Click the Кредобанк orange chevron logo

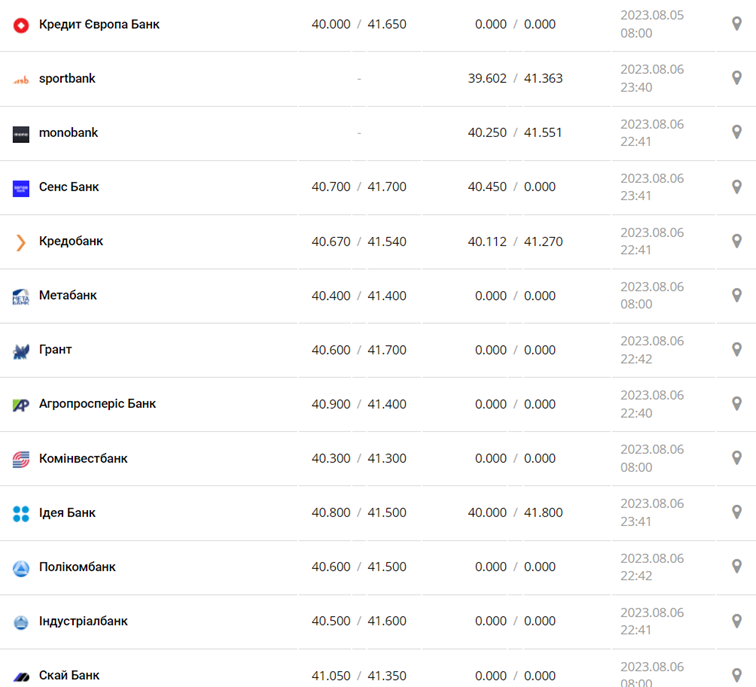21,242
